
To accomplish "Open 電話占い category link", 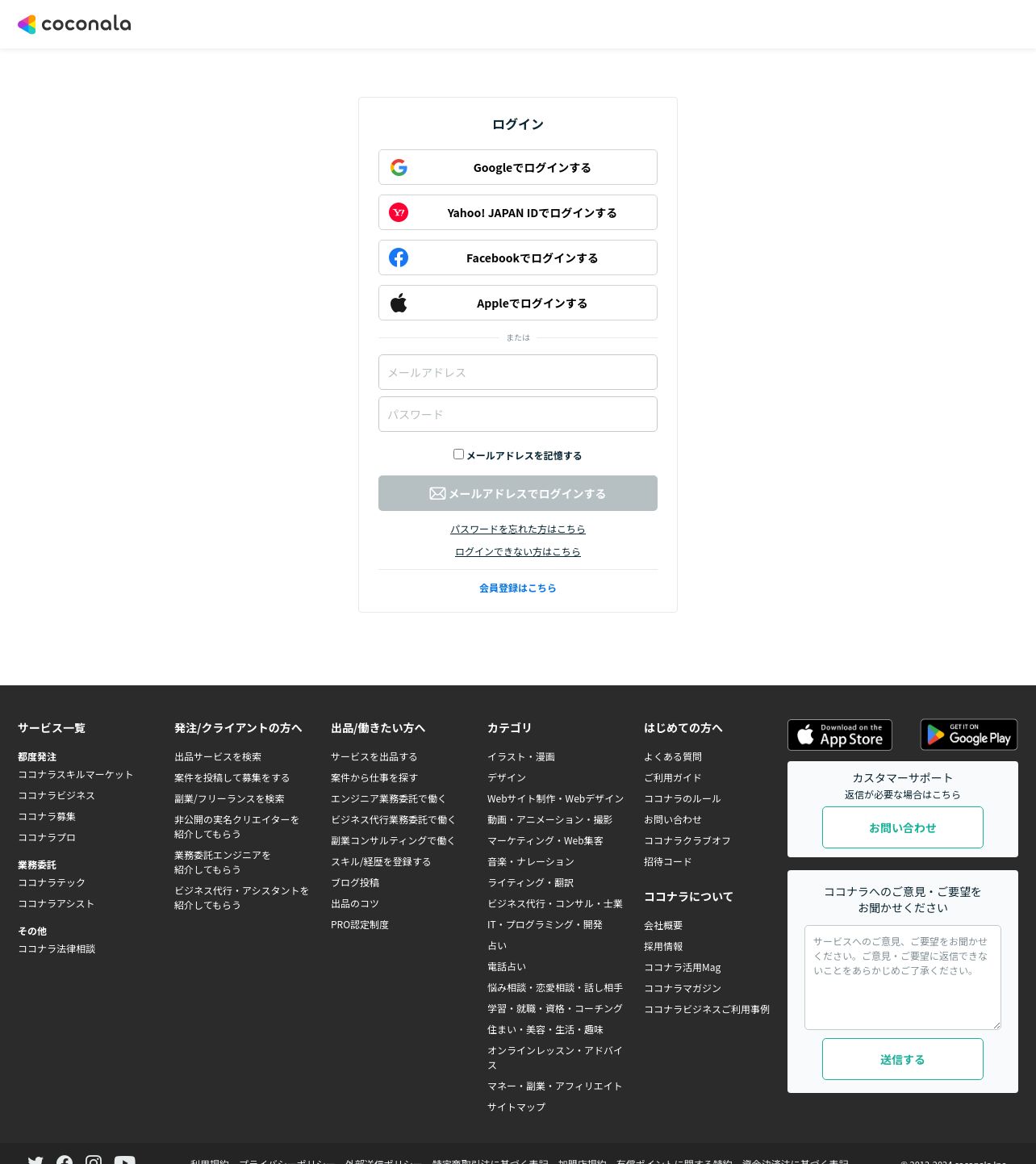I will pyautogui.click(x=507, y=967).
